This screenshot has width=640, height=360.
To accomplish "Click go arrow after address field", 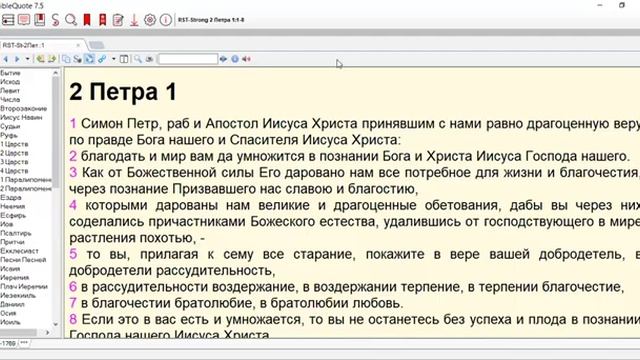I will click(223, 59).
